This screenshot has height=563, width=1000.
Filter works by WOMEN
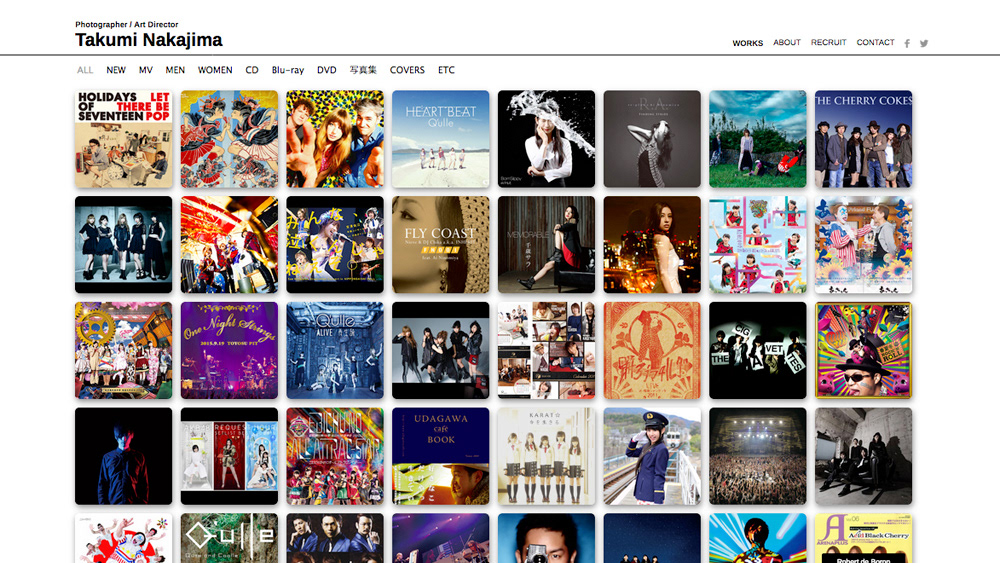215,70
